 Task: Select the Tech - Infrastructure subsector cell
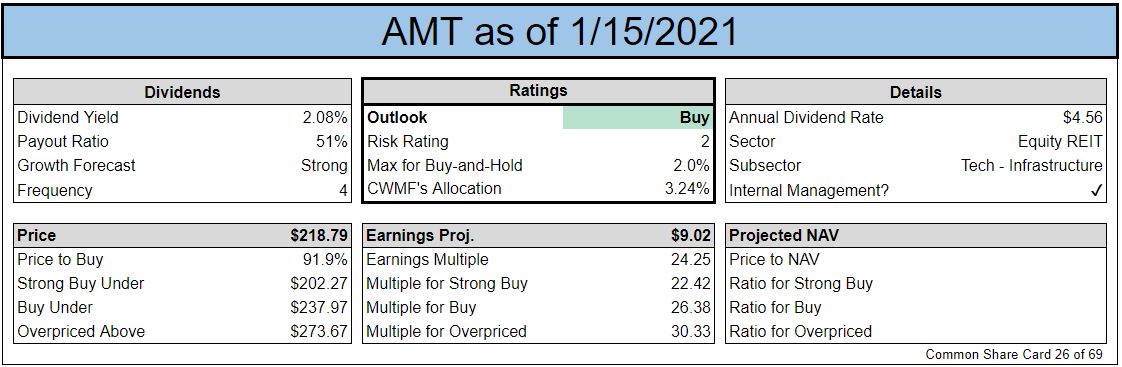point(1032,165)
